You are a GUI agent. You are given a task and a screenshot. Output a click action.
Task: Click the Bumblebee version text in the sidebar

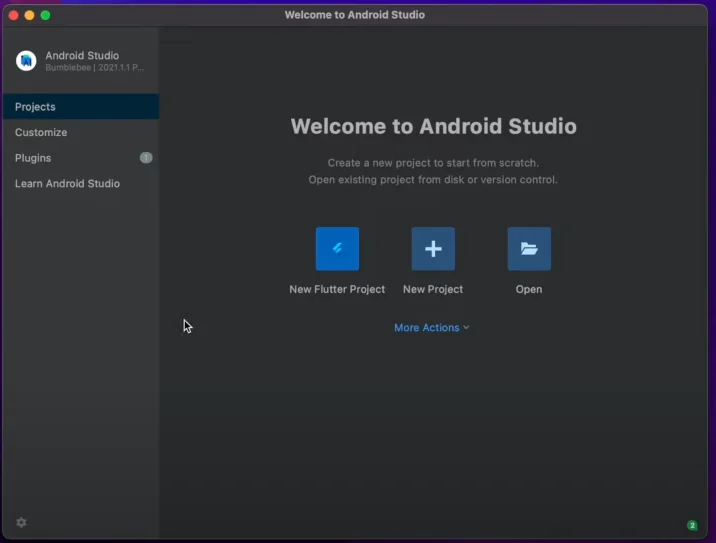click(94, 68)
